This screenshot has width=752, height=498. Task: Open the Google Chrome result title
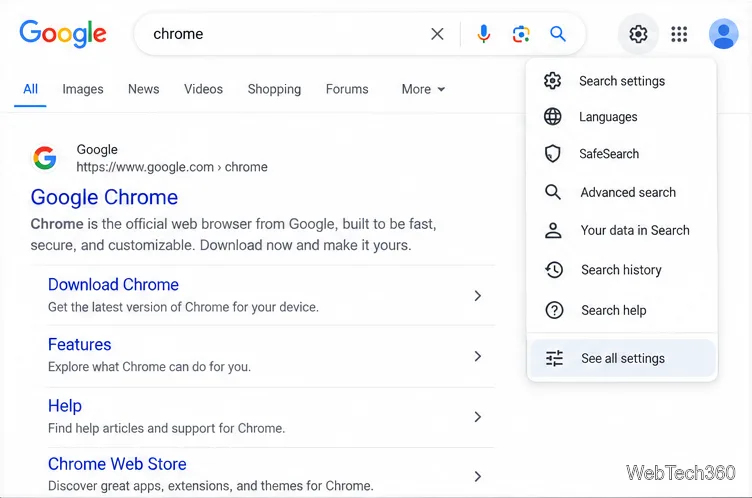coord(104,197)
